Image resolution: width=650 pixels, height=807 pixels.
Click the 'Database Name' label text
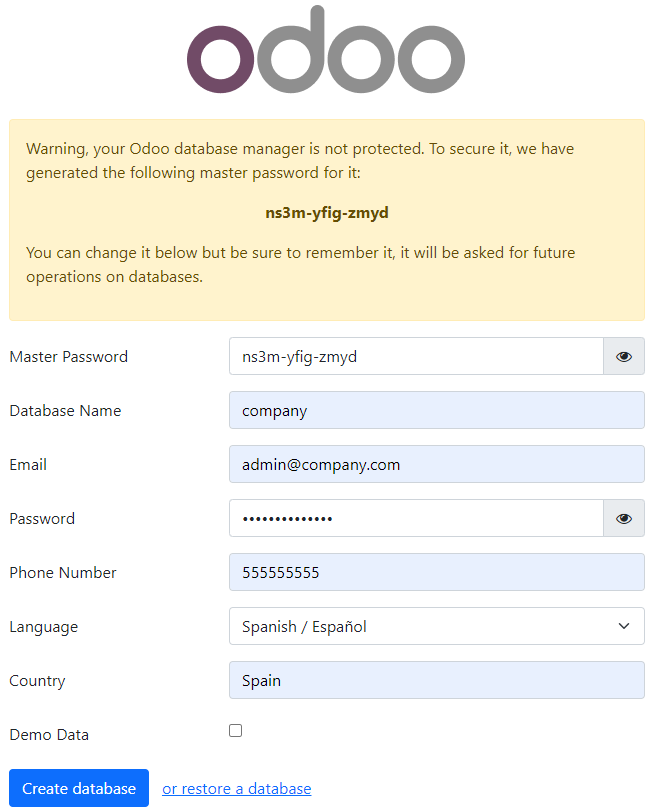coord(65,410)
